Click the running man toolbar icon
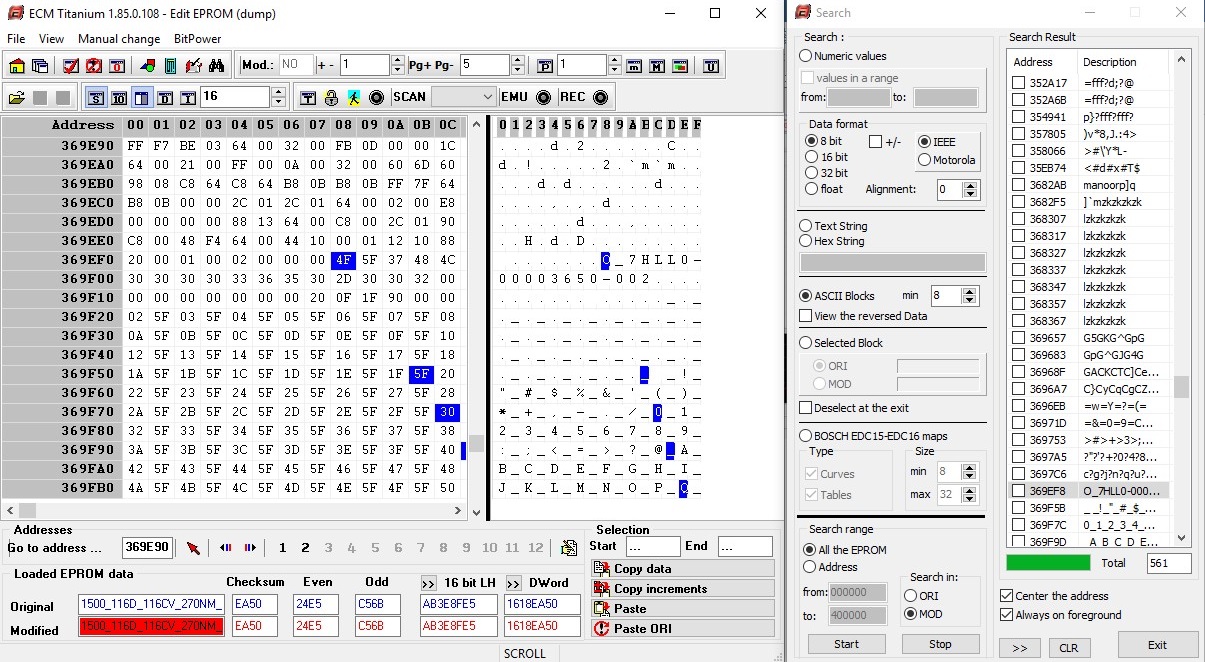1205x662 pixels. [x=354, y=97]
